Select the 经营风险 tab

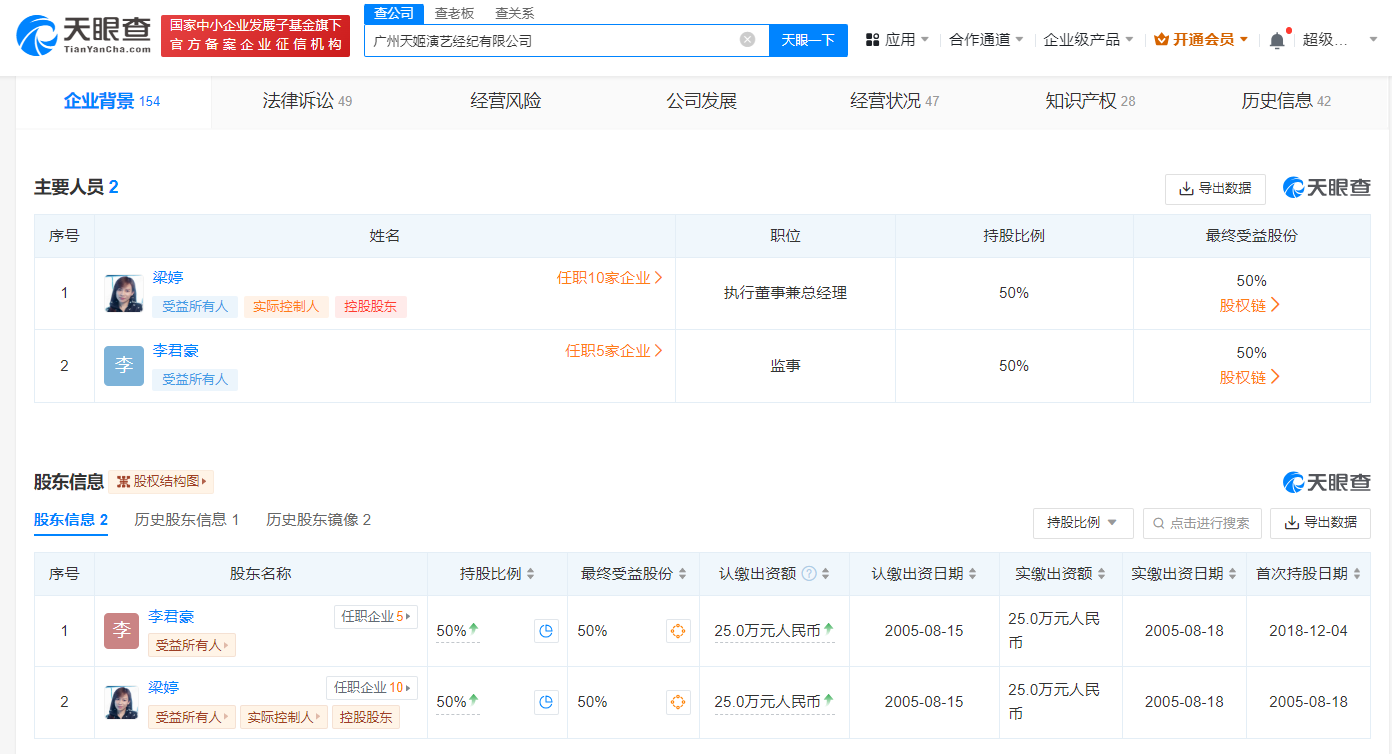point(505,101)
